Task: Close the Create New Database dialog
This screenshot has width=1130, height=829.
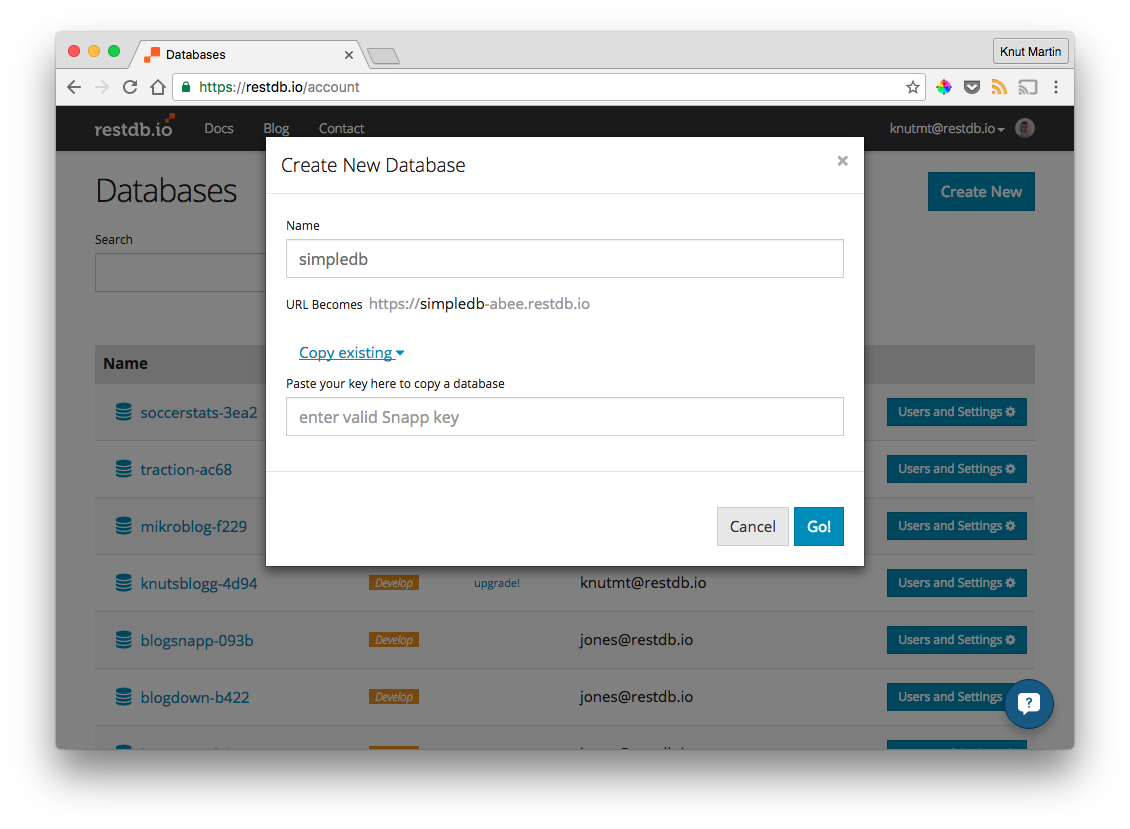Action: (x=842, y=161)
